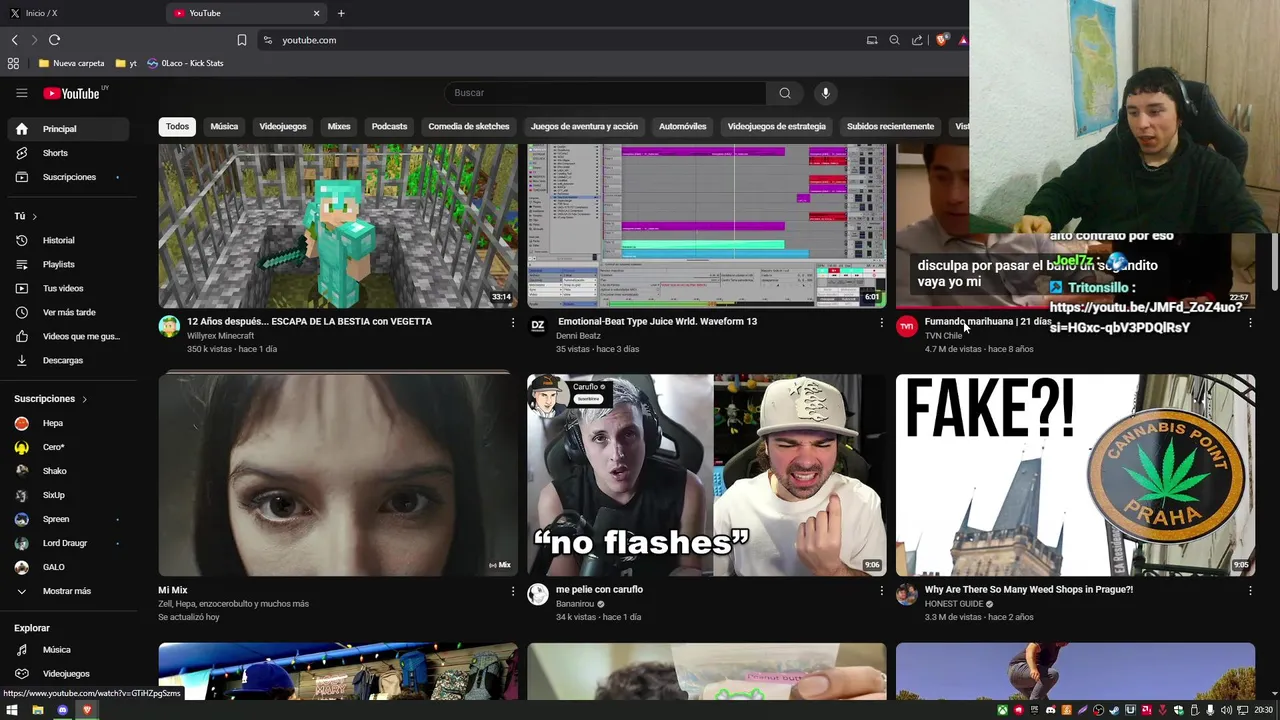Close the YouTube browser tab

coord(317,13)
